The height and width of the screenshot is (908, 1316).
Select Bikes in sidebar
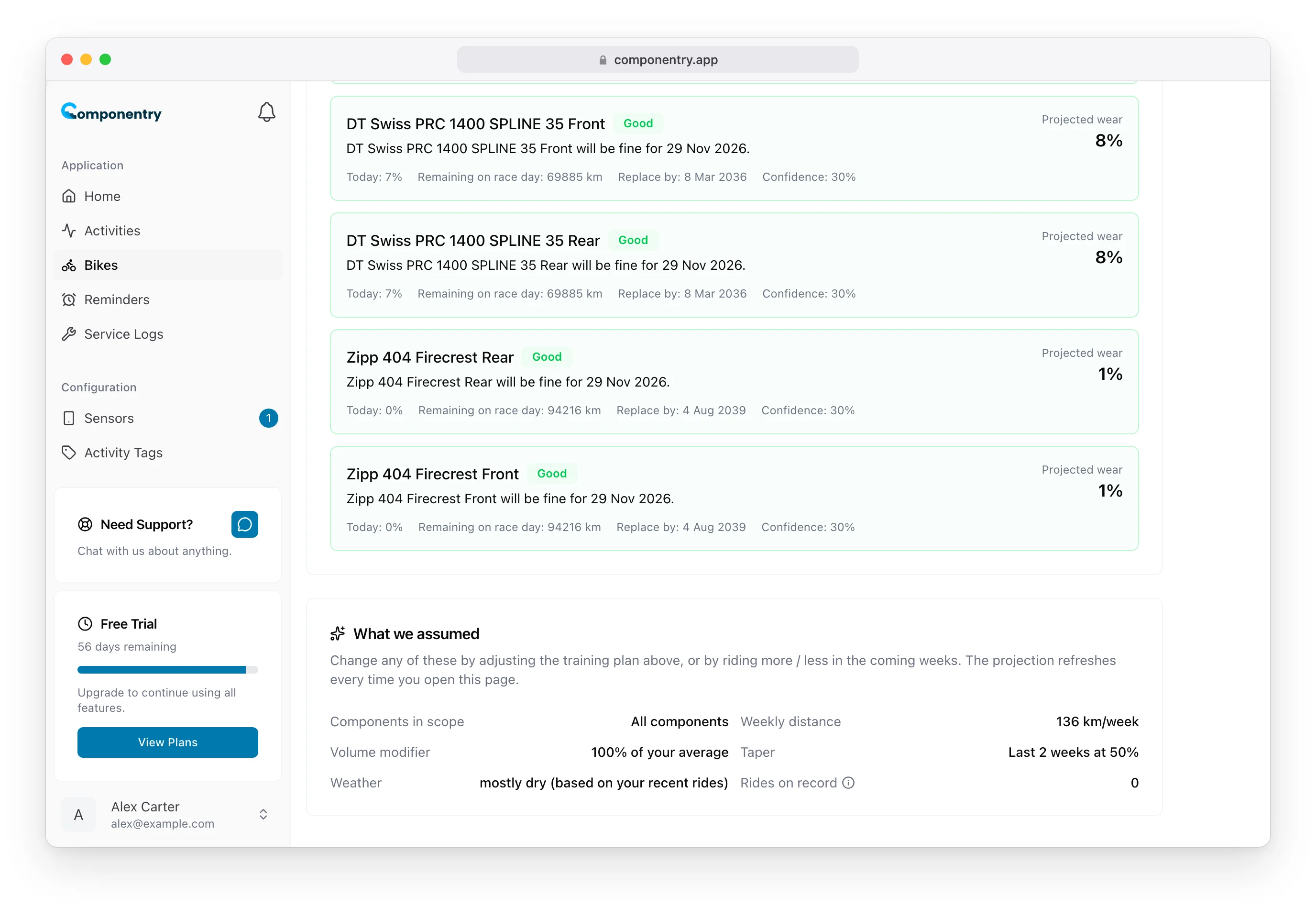pyautogui.click(x=168, y=265)
